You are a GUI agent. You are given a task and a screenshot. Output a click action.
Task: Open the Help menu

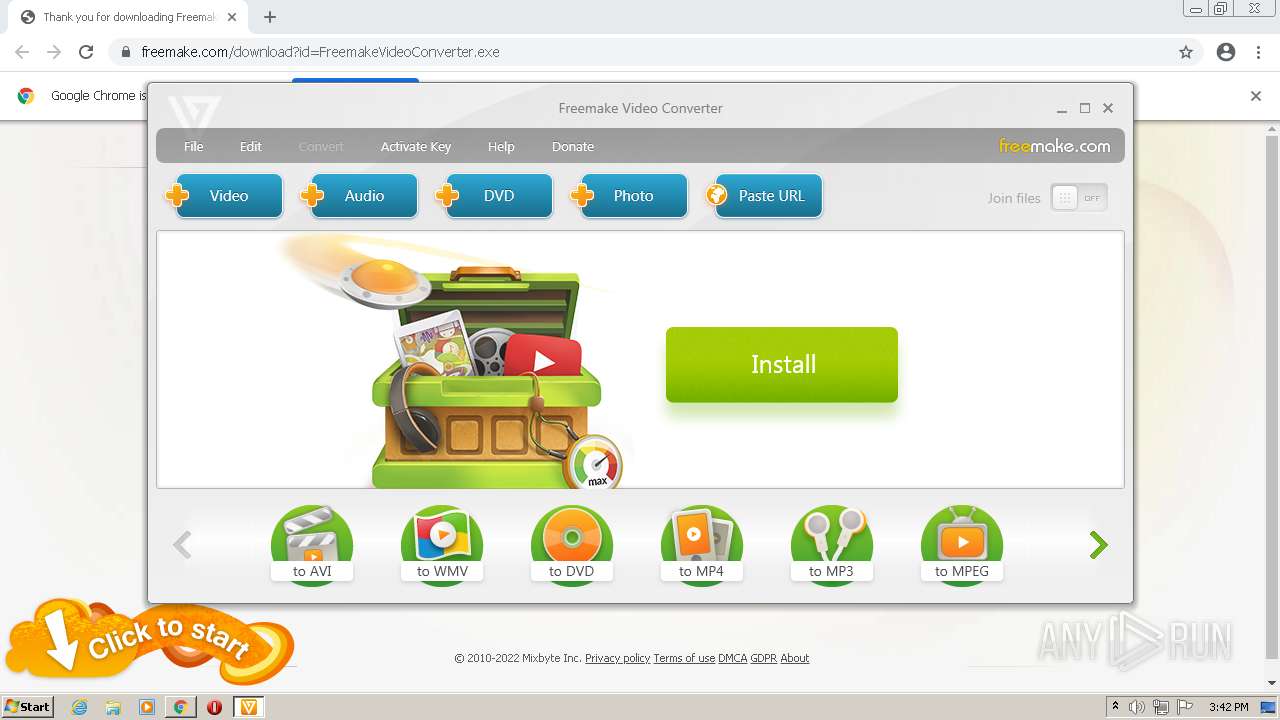501,146
